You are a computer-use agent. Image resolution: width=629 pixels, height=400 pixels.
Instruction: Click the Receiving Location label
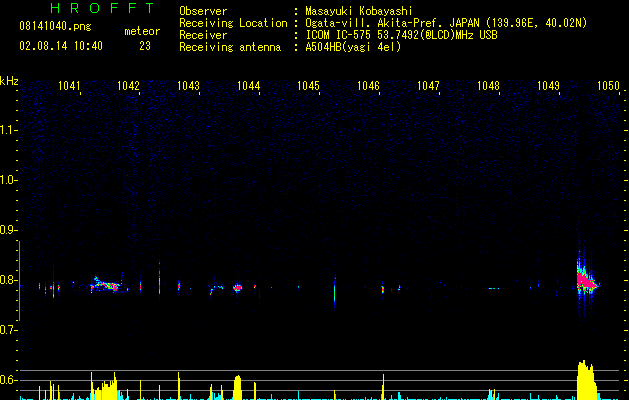[x=233, y=23]
